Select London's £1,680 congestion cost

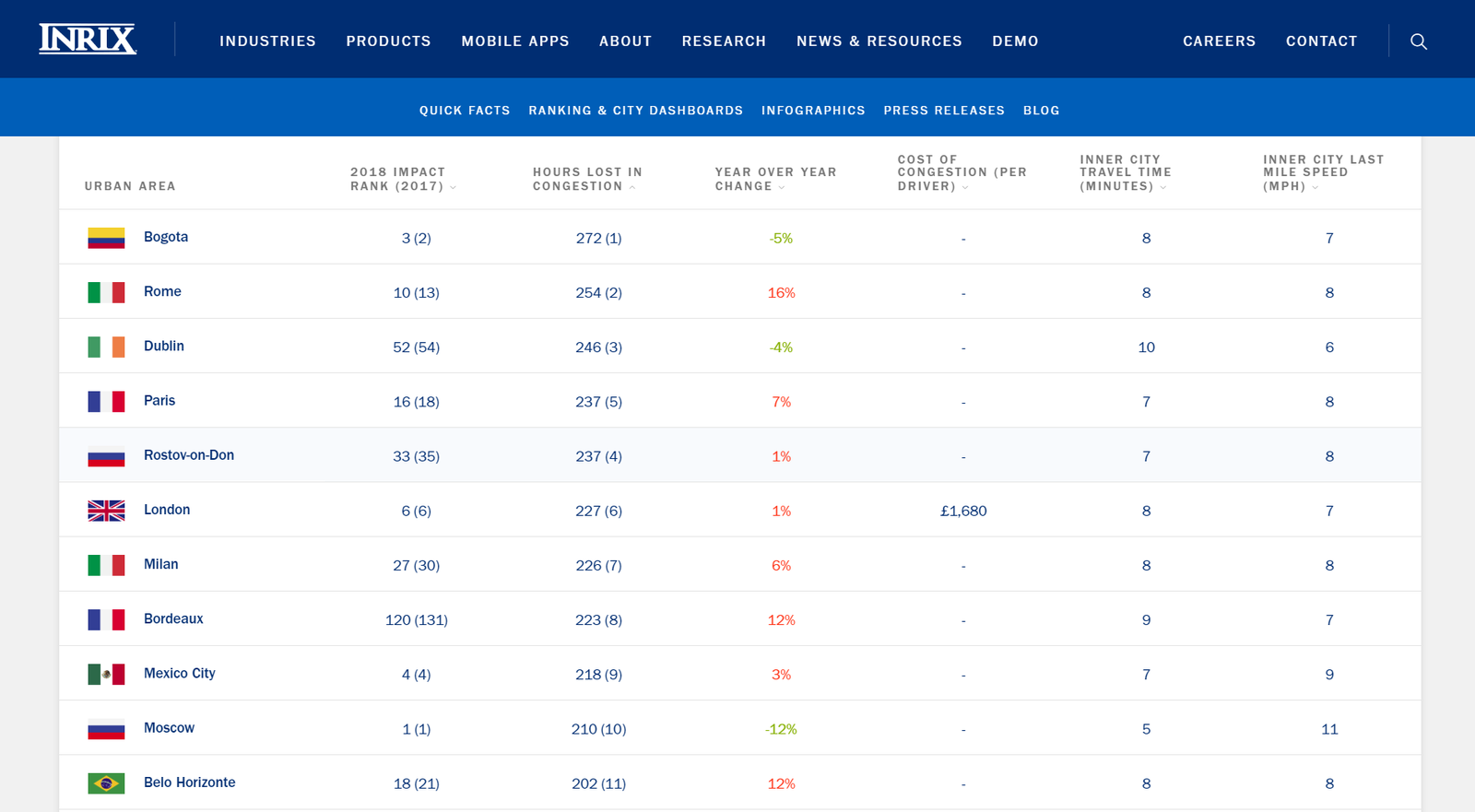click(x=963, y=511)
